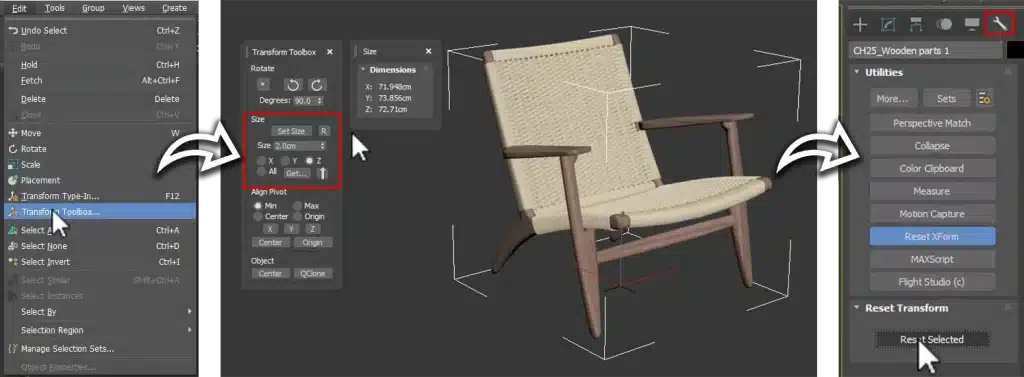The width and height of the screenshot is (1024, 377).
Task: Collapse the Reset Transform rollout
Action: point(856,308)
